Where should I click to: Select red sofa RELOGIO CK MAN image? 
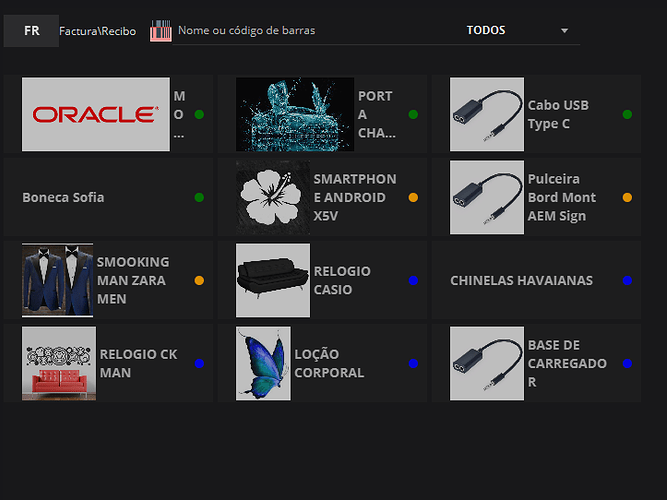coord(59,363)
